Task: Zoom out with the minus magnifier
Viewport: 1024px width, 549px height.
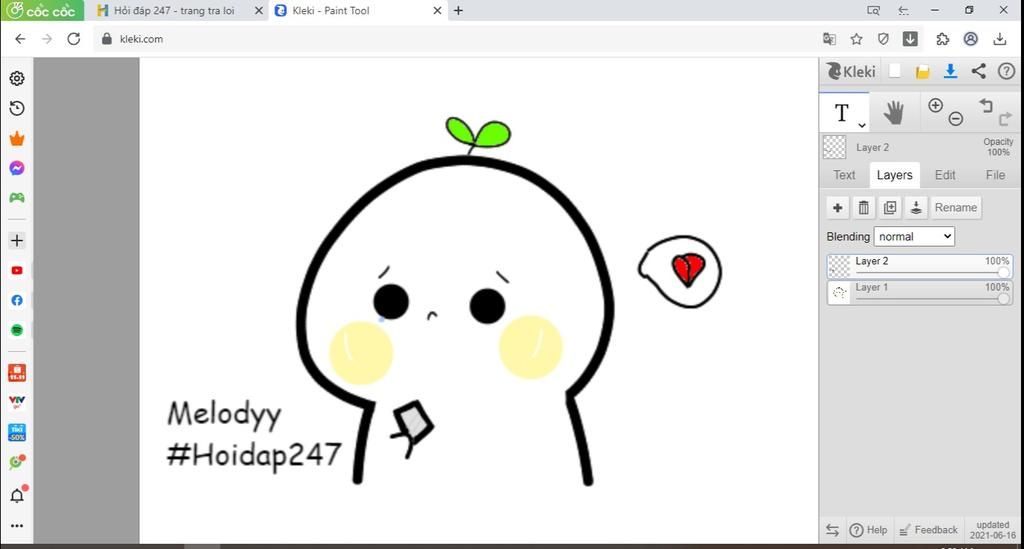Action: [955, 119]
